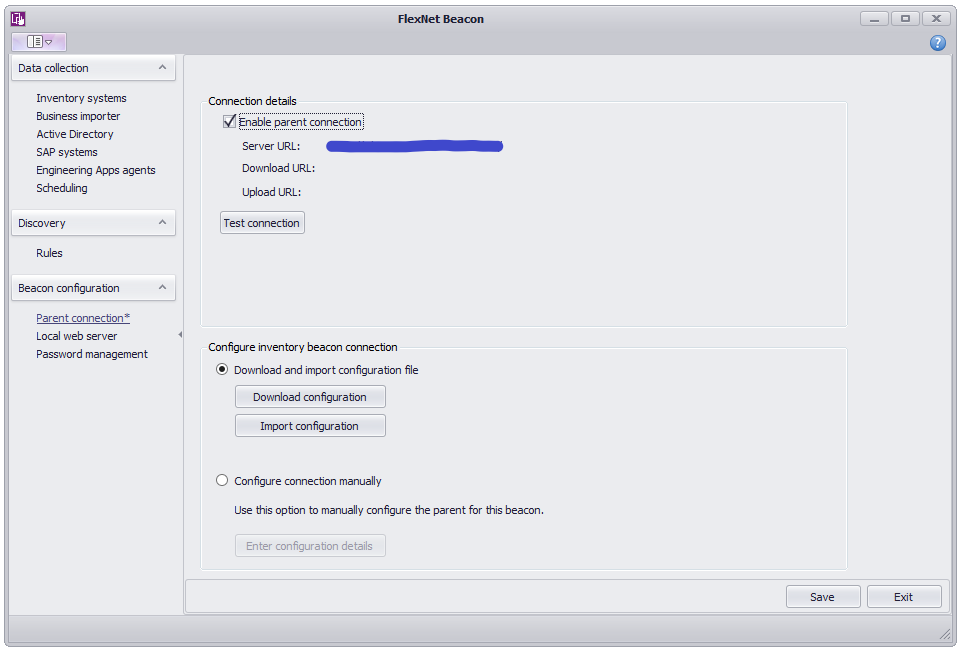Open Business importer page
The image size is (961, 651).
[78, 116]
